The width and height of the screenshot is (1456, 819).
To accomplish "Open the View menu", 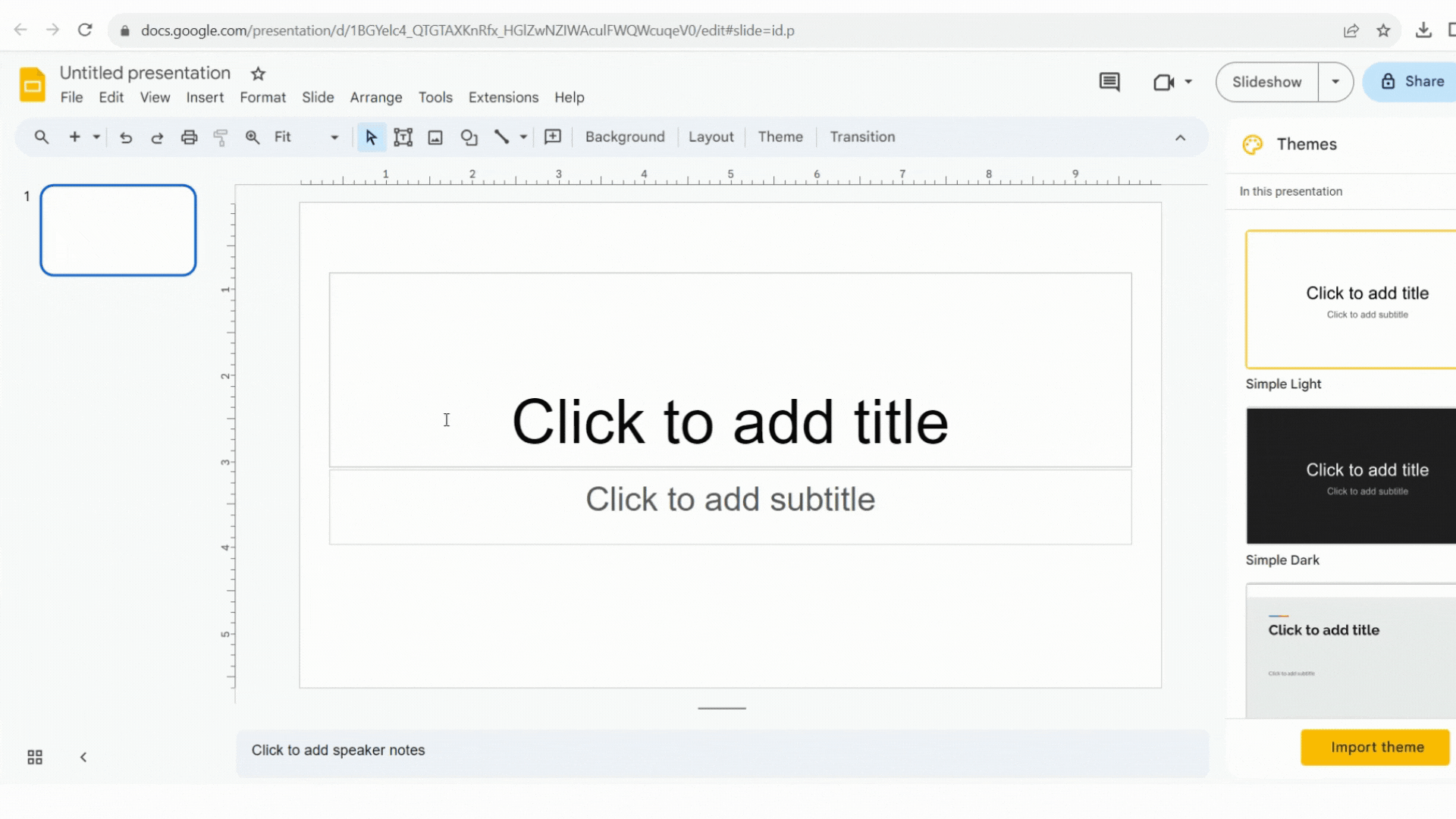I will (155, 97).
